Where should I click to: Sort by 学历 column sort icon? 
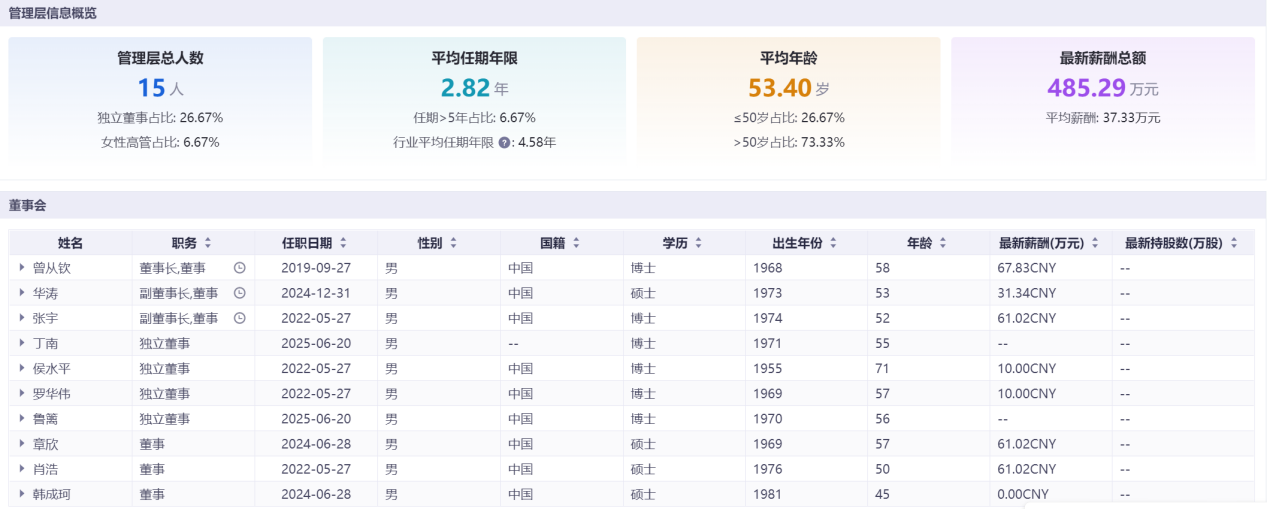pos(698,243)
